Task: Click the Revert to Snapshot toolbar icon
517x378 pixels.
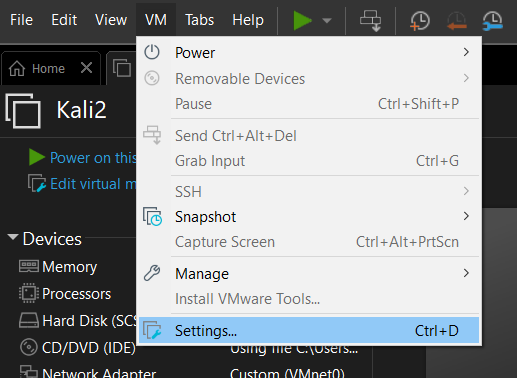Action: [457, 21]
